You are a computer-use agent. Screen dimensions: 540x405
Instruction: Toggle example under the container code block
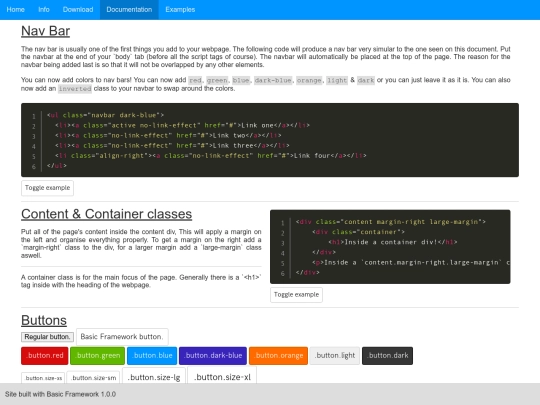coord(296,295)
